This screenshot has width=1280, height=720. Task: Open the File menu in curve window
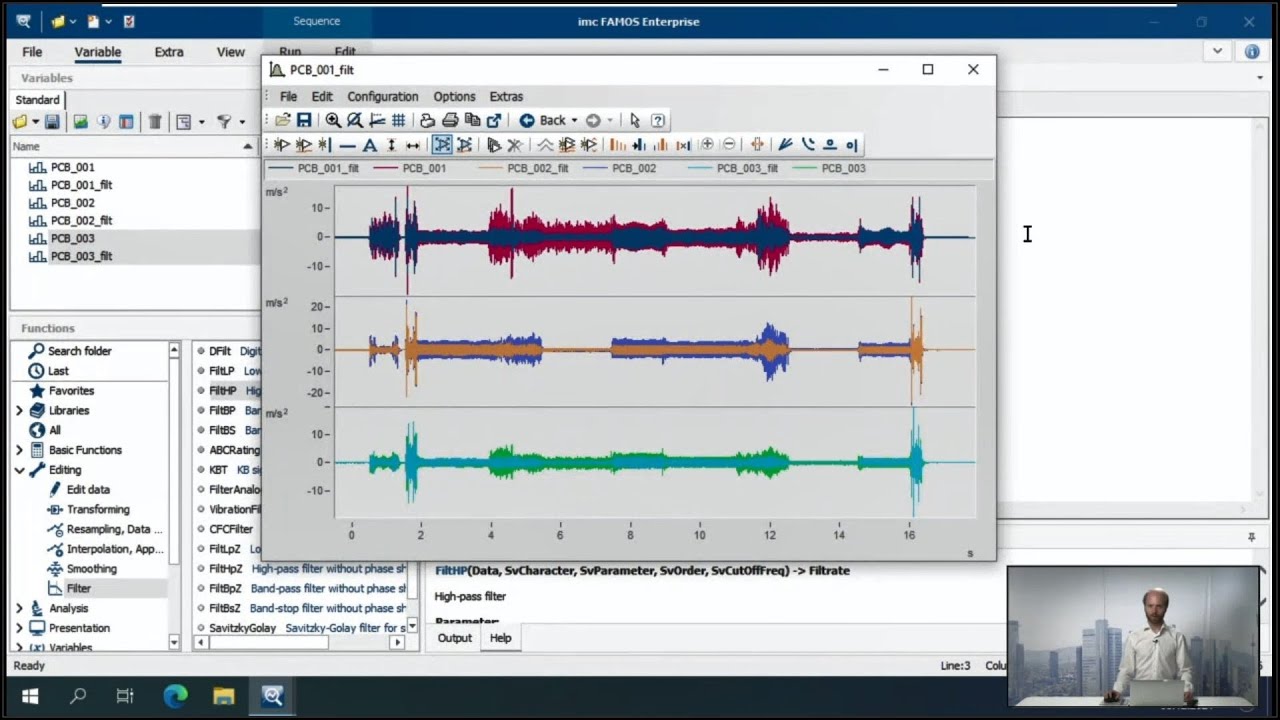pos(288,97)
